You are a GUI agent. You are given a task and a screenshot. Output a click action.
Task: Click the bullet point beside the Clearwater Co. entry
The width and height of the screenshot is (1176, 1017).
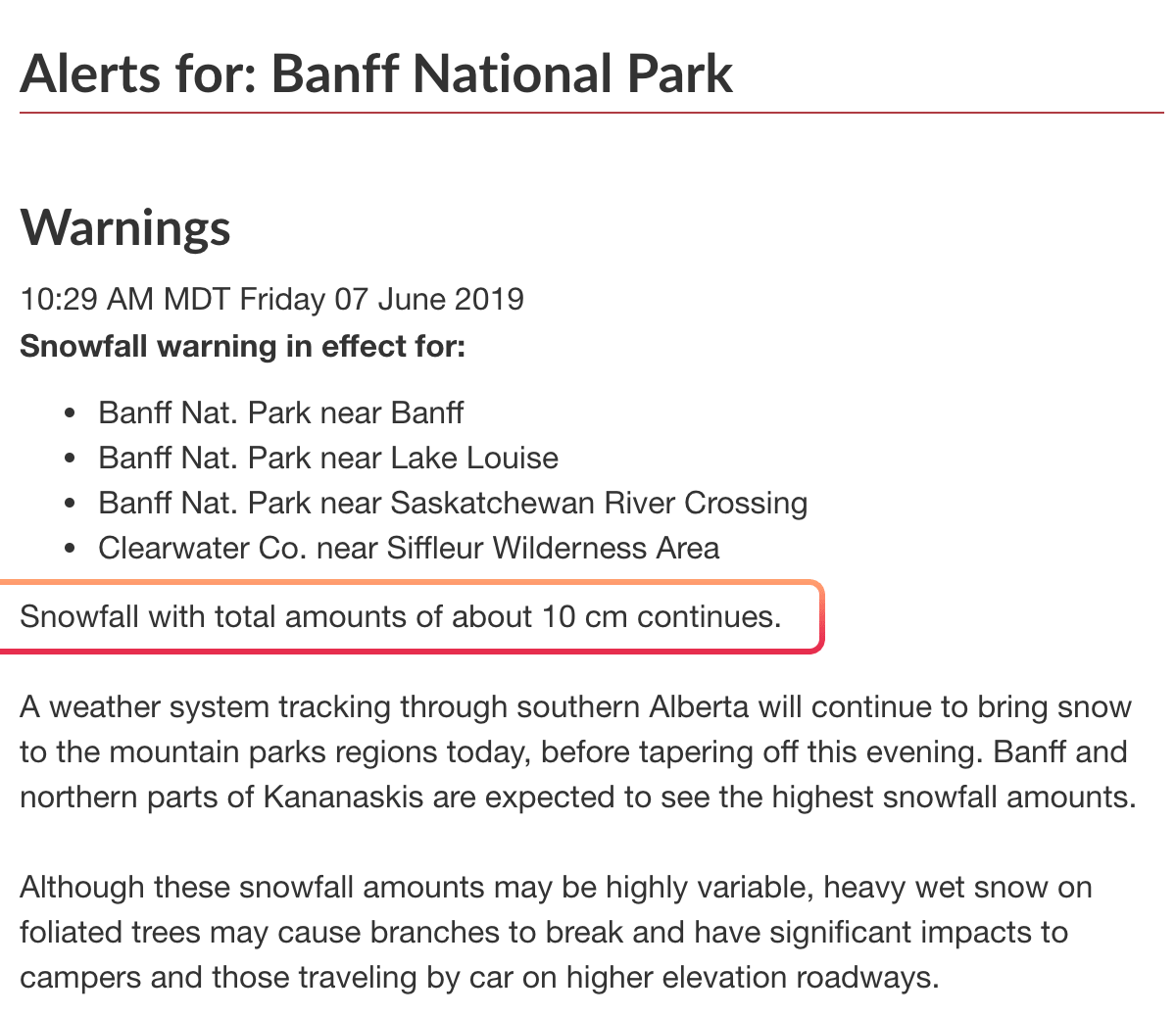pos(69,549)
